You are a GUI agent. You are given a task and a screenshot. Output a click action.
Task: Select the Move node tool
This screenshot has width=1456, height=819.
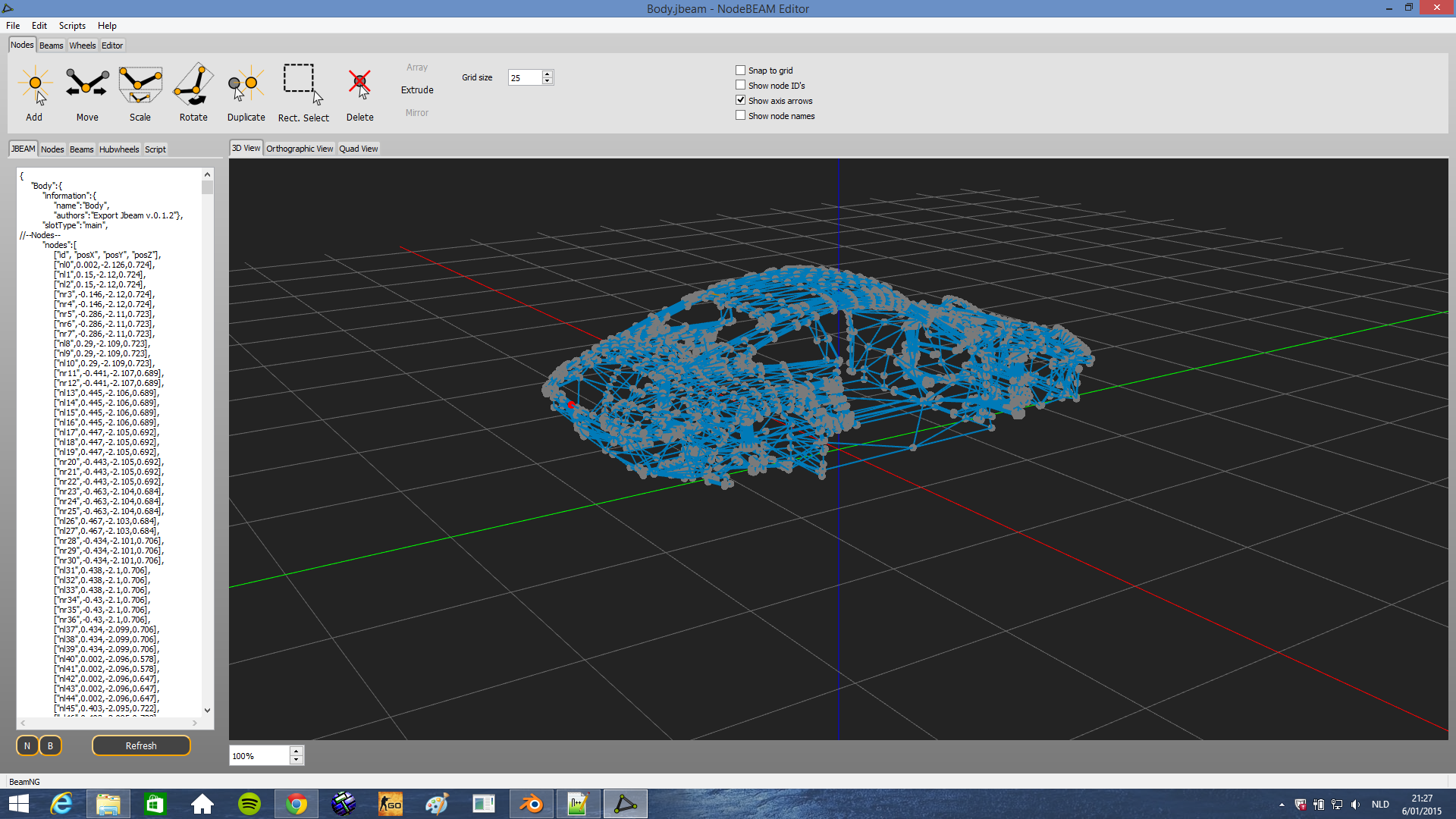click(x=87, y=93)
